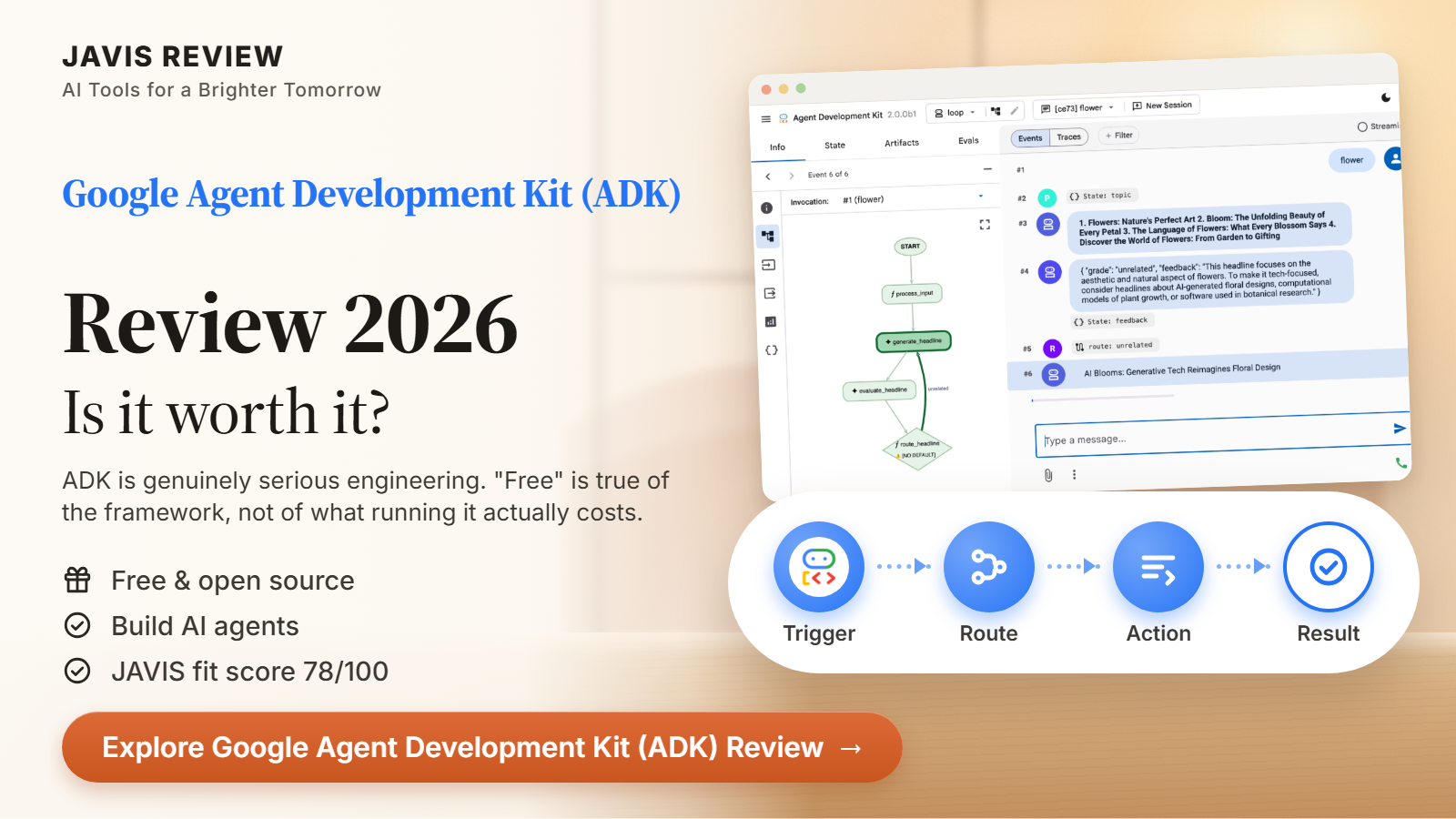
Task: Select the generate_headline graph node
Action: [x=914, y=341]
